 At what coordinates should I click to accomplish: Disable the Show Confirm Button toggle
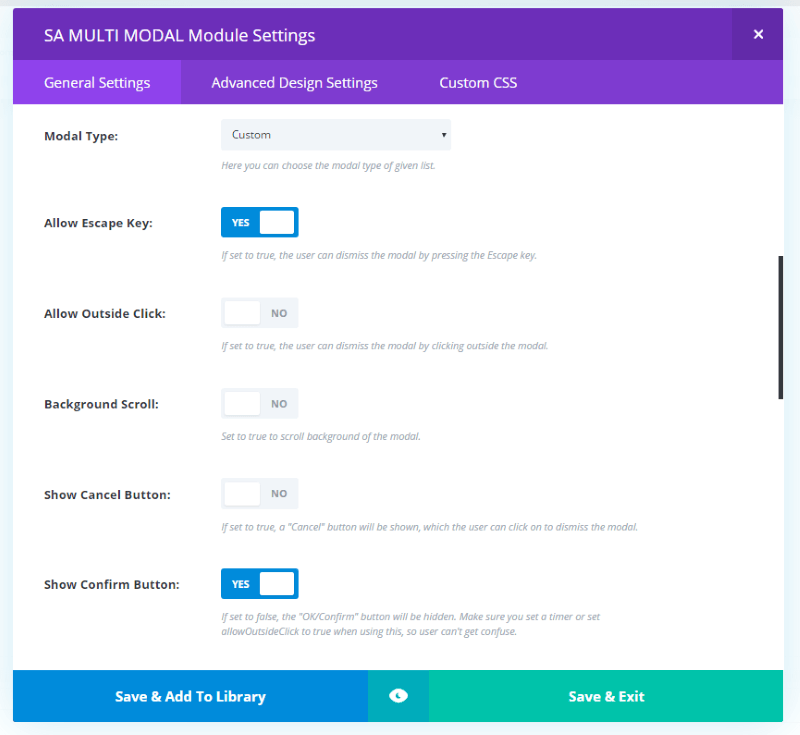tap(260, 584)
